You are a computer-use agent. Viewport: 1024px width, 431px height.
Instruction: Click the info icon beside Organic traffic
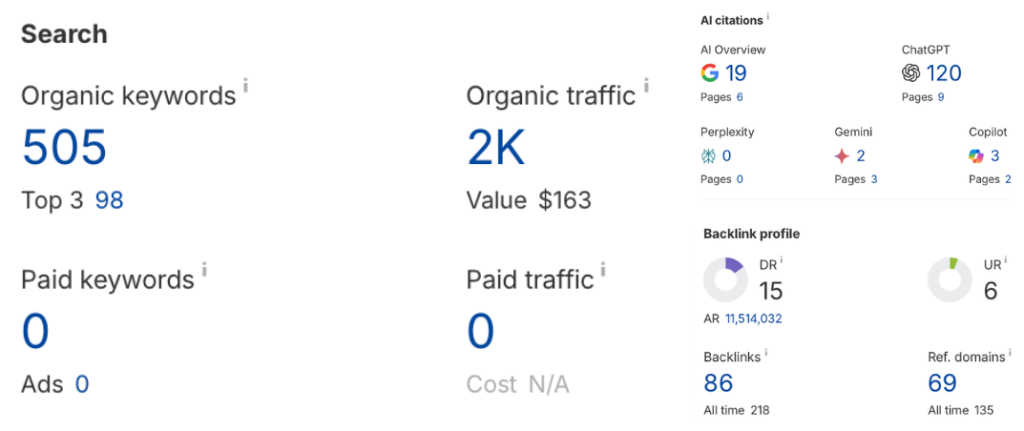646,86
